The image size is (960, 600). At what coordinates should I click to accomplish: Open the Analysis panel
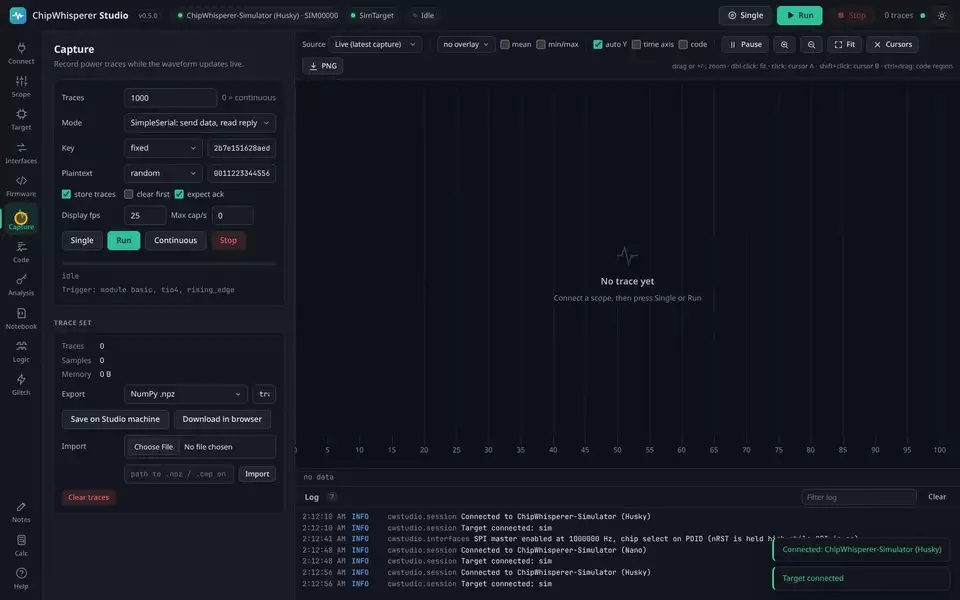(x=21, y=285)
